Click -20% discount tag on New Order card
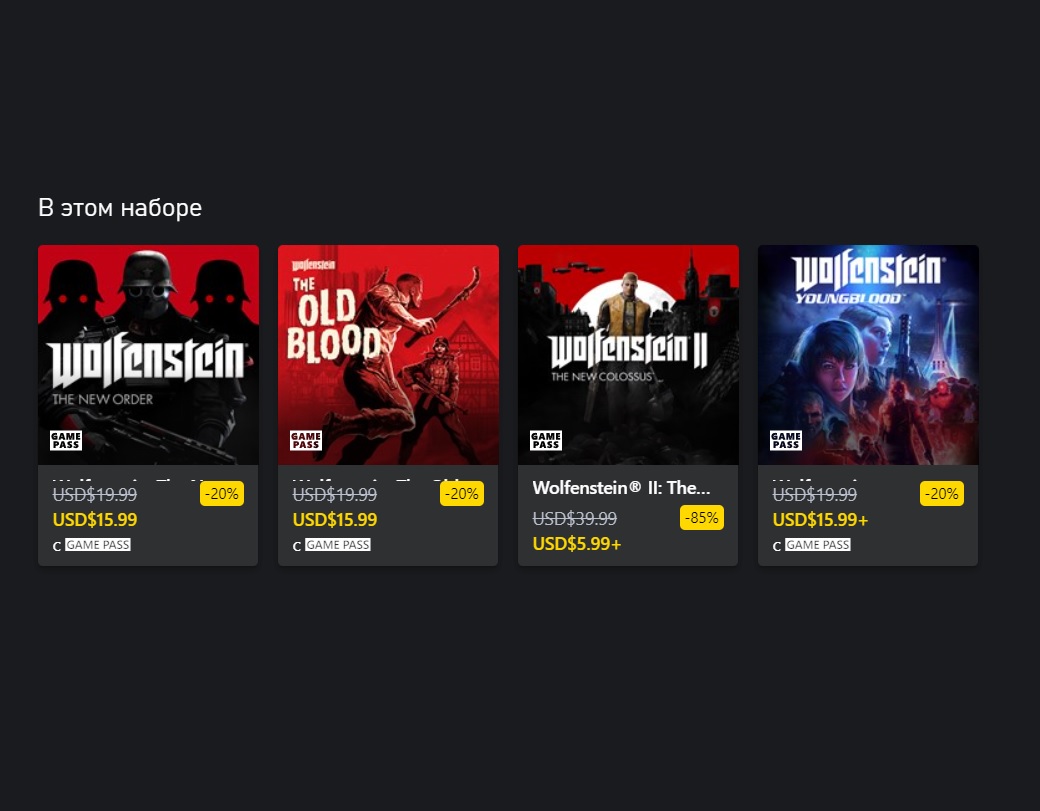Screen dimensions: 1040x811 coord(222,494)
